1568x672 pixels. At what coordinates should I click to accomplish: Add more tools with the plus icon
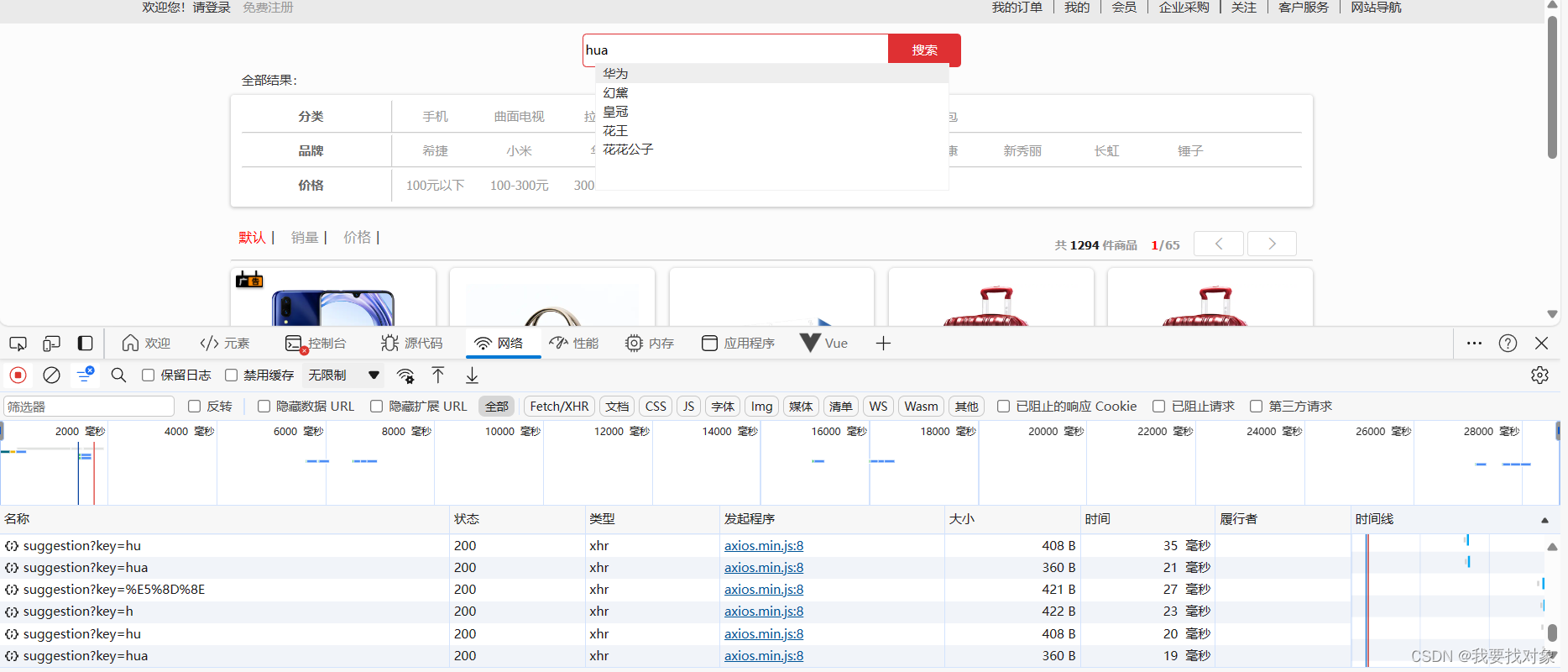[x=883, y=344]
